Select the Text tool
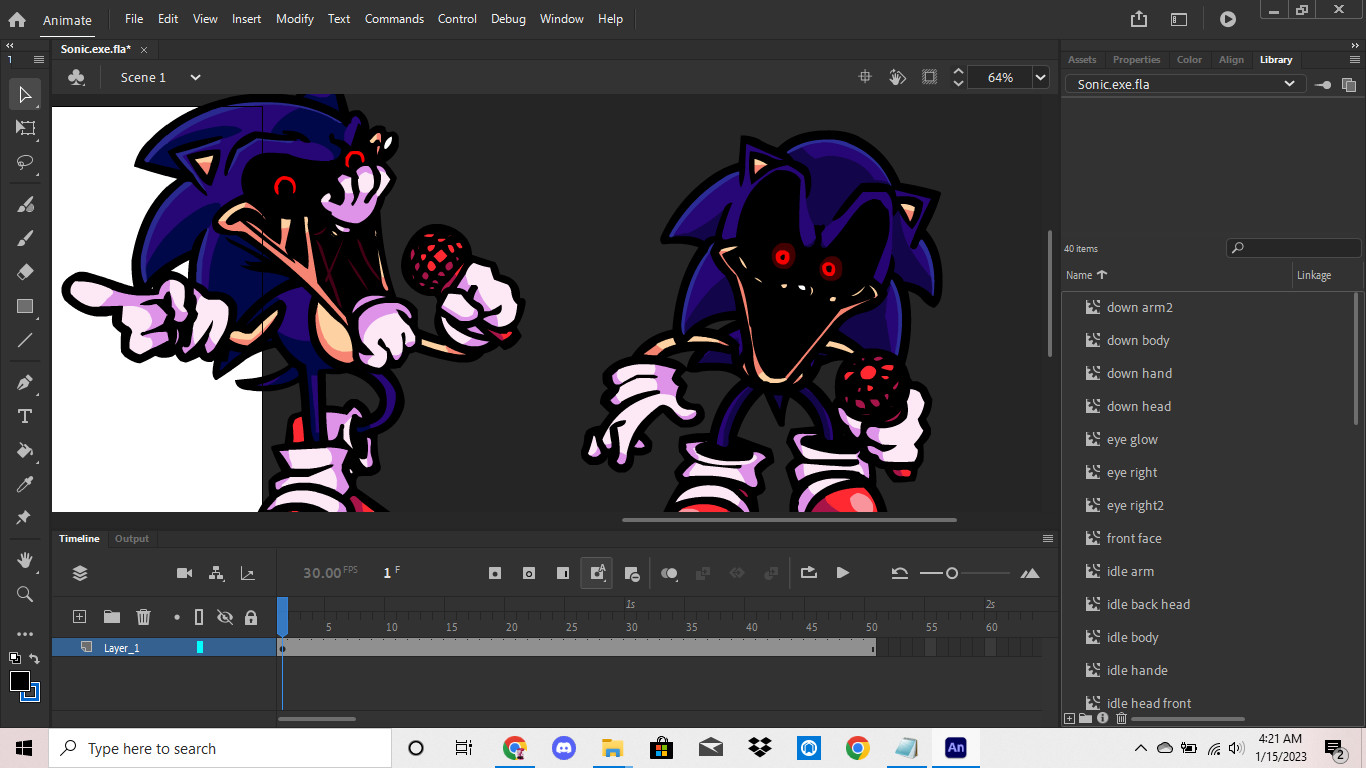The height and width of the screenshot is (768, 1366). pyautogui.click(x=25, y=416)
